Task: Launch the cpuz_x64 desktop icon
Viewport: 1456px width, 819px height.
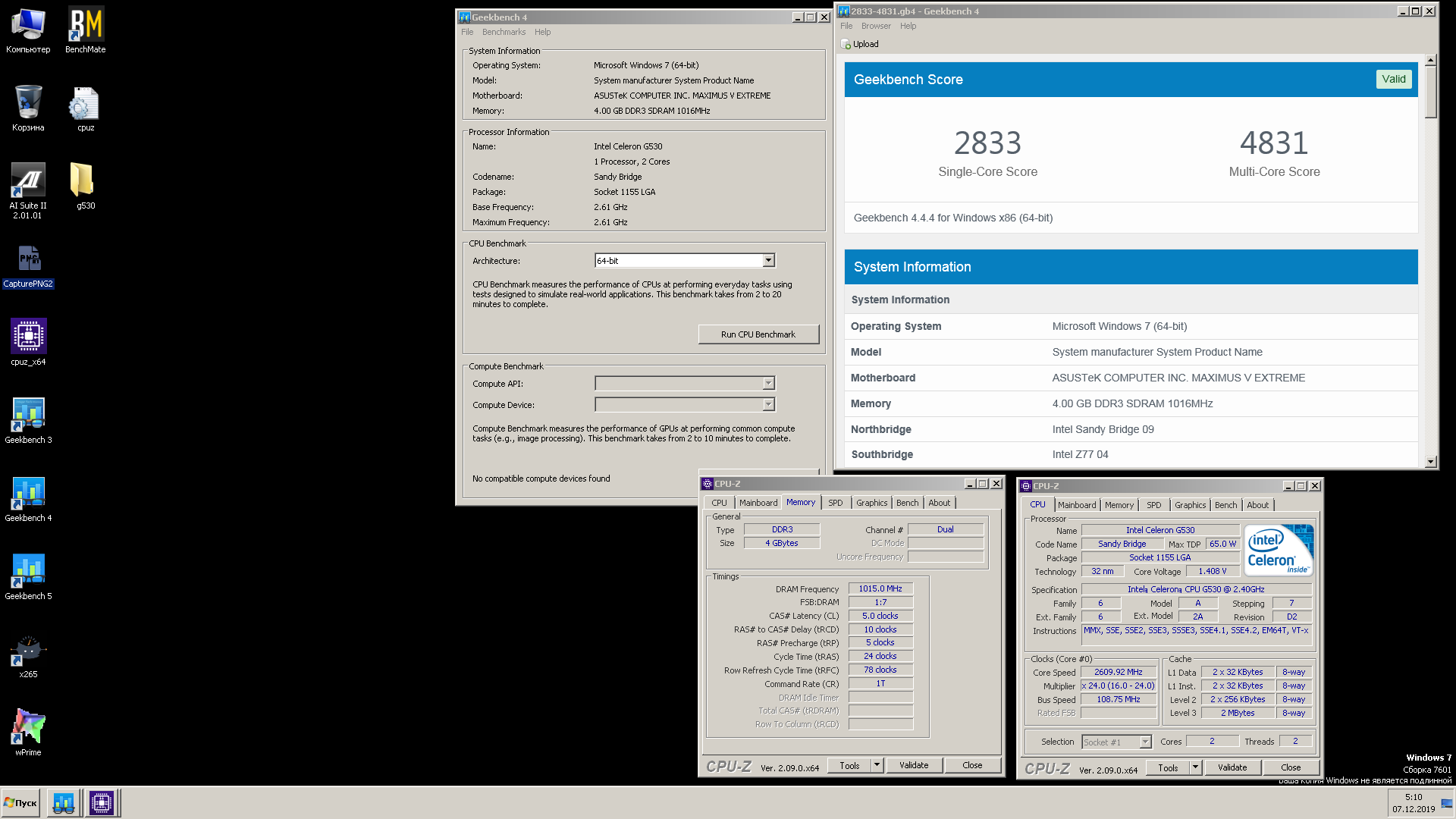Action: click(28, 343)
